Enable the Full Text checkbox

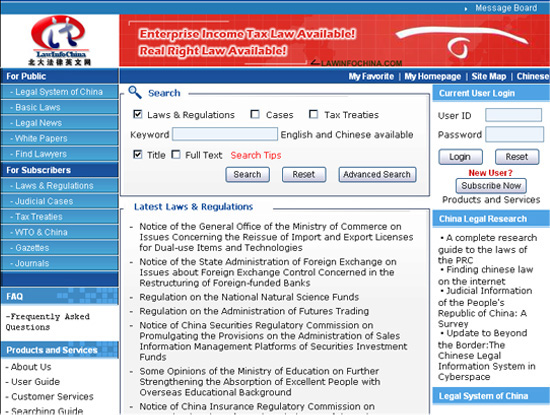coord(176,155)
